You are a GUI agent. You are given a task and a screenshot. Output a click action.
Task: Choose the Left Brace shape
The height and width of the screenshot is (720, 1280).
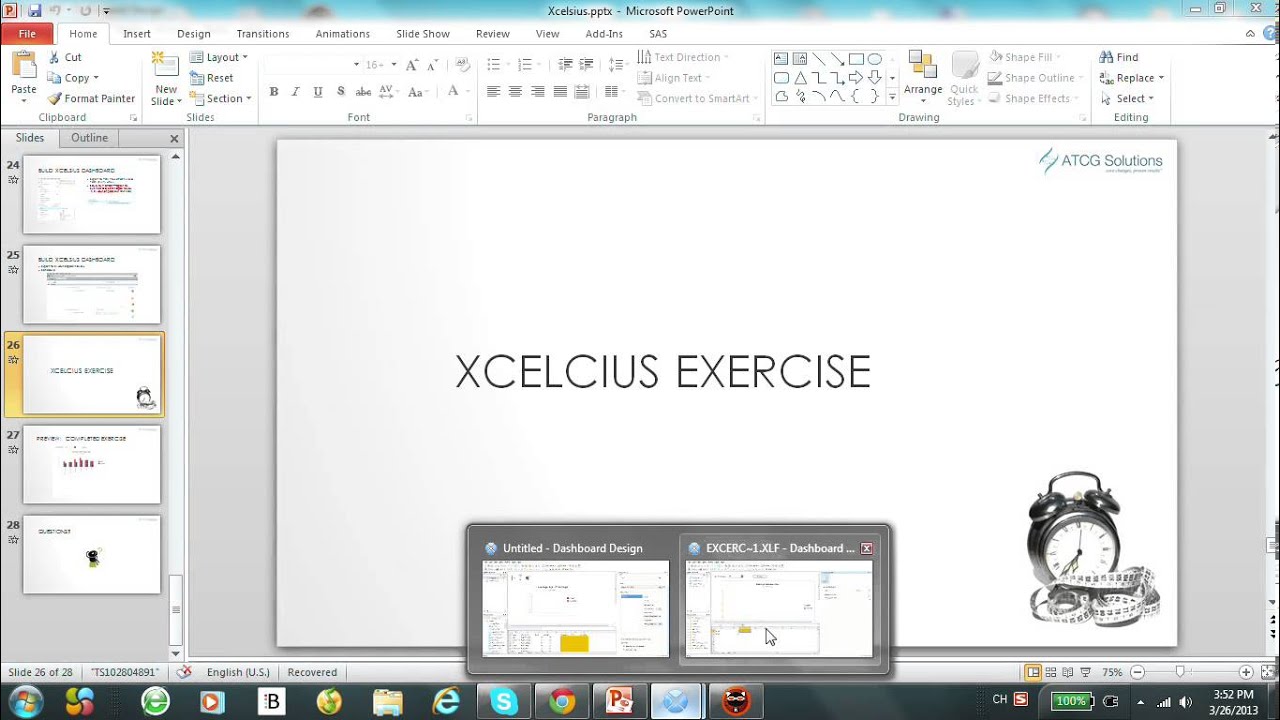856,97
